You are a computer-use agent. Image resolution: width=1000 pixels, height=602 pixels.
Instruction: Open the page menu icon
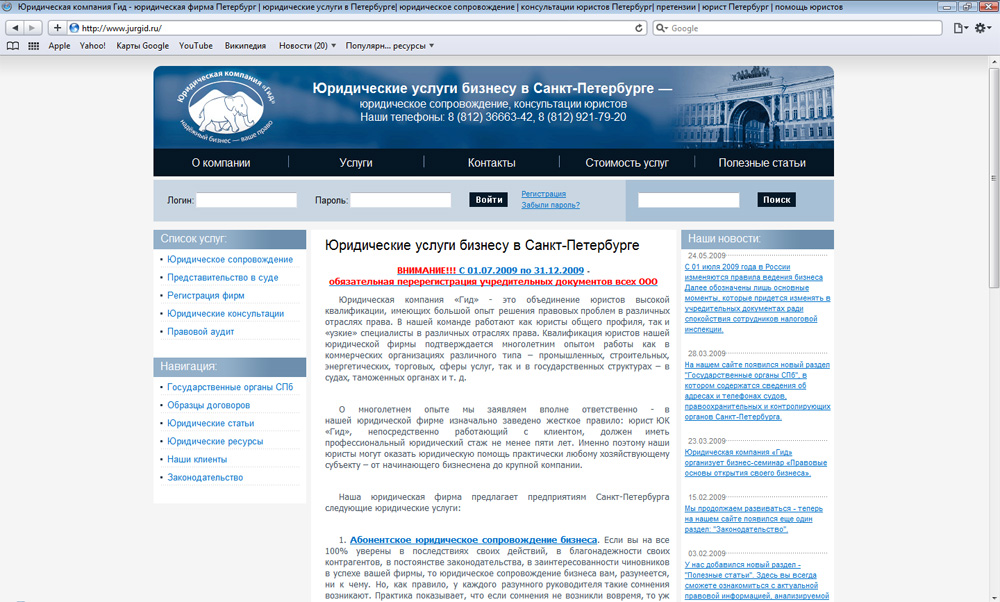tap(960, 28)
